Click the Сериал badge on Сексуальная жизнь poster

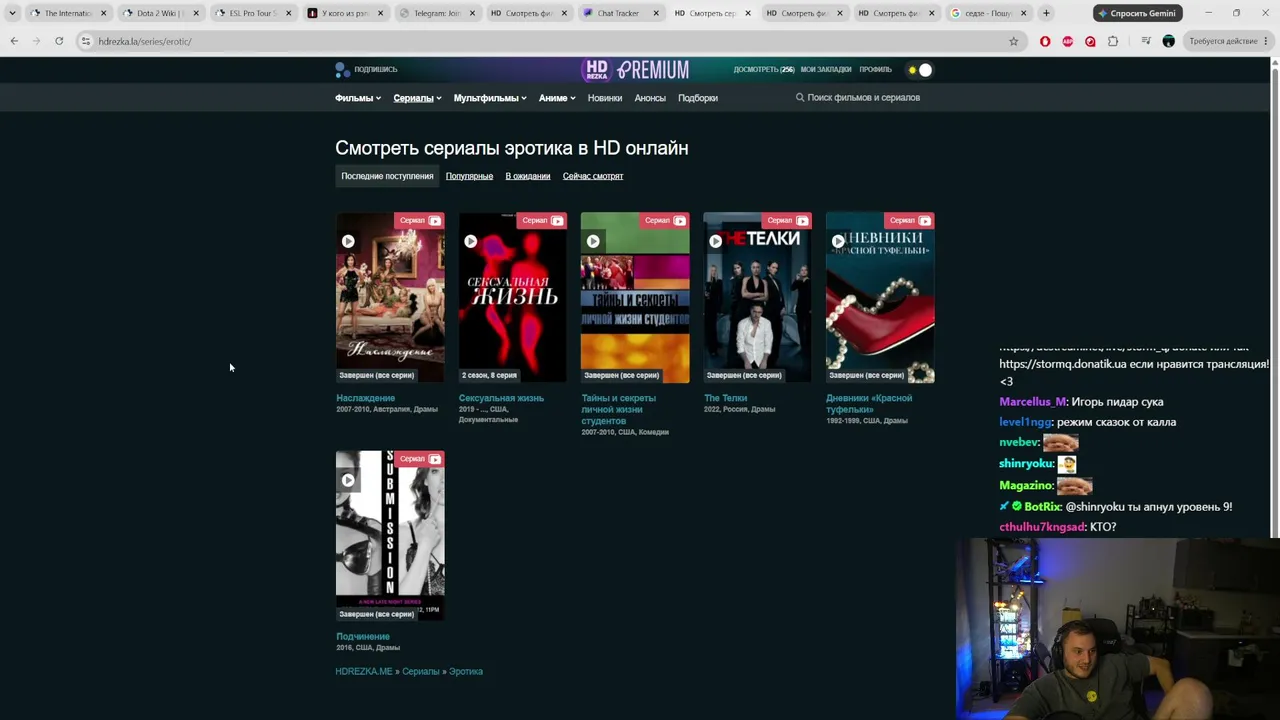pos(542,220)
